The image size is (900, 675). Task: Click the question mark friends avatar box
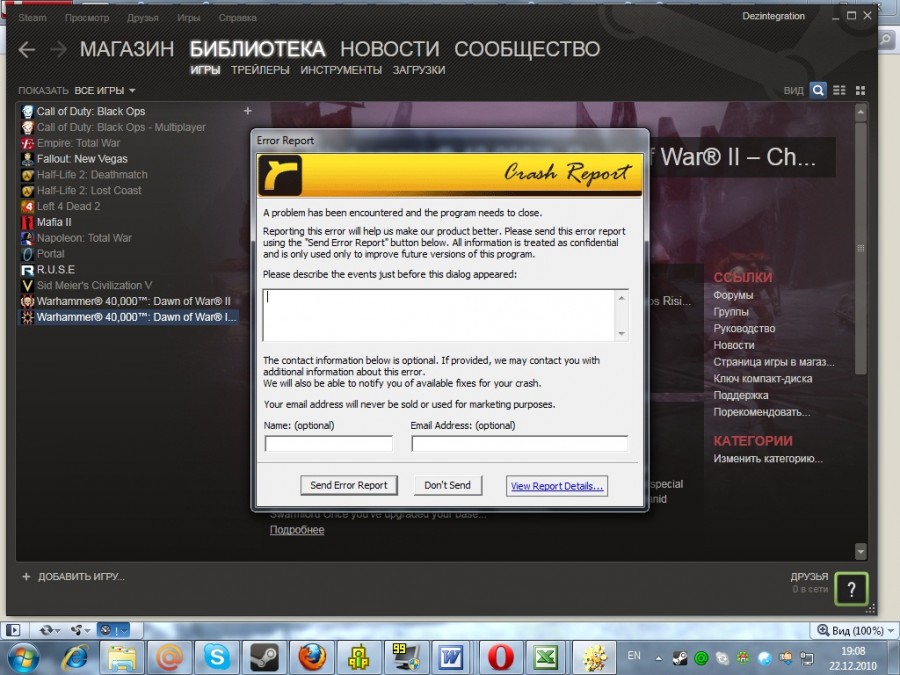[x=851, y=588]
